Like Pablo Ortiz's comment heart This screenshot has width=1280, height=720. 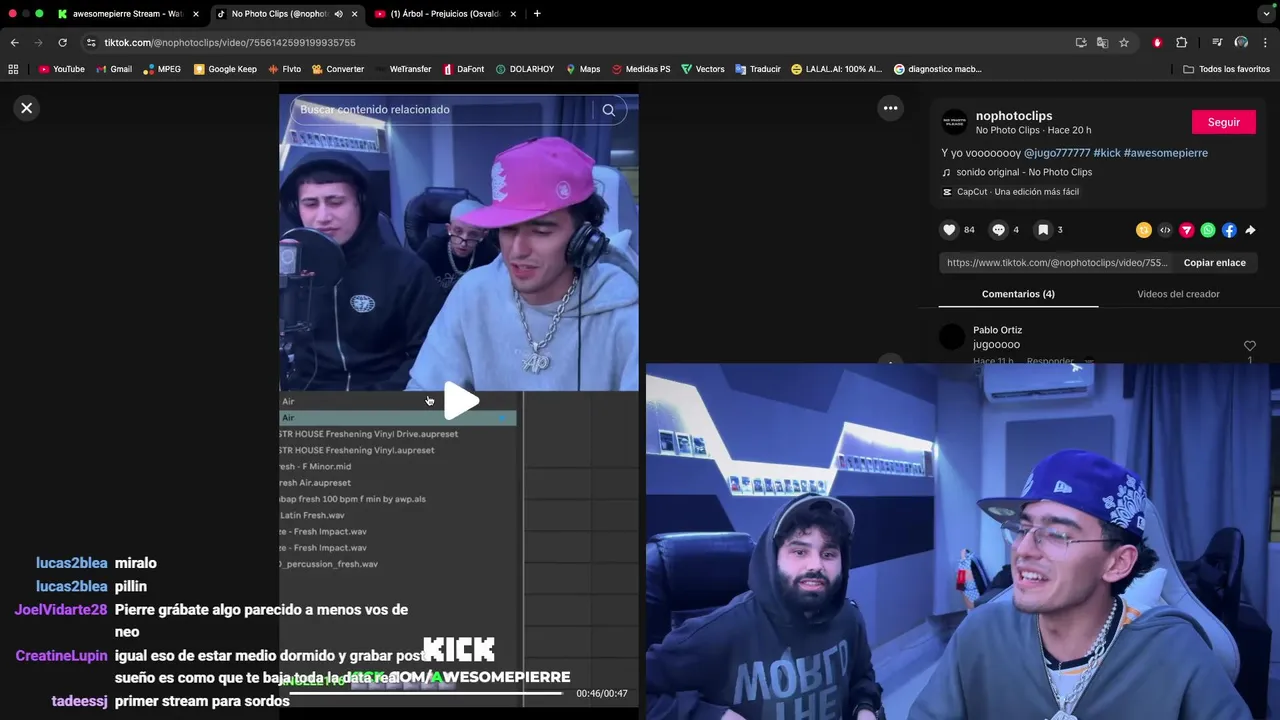[1249, 346]
